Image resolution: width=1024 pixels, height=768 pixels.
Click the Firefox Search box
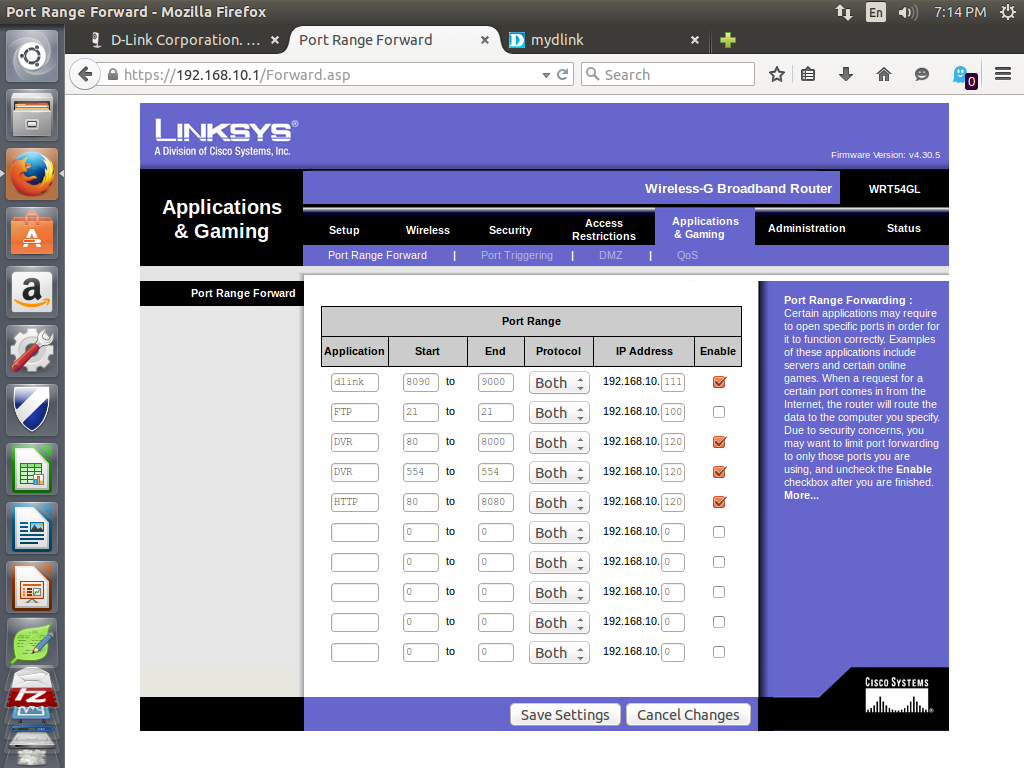point(668,74)
